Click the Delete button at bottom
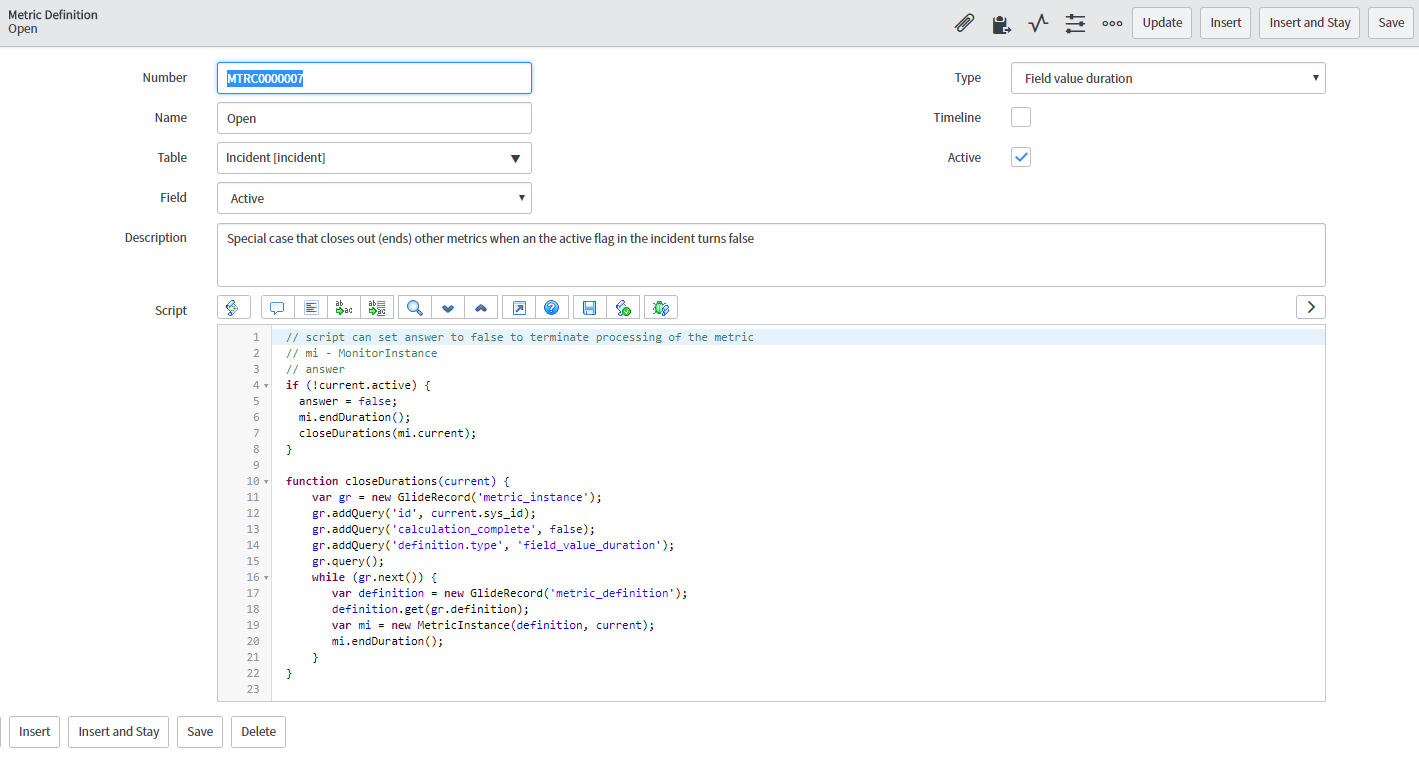Viewport: 1419px width, 757px height. [x=258, y=732]
